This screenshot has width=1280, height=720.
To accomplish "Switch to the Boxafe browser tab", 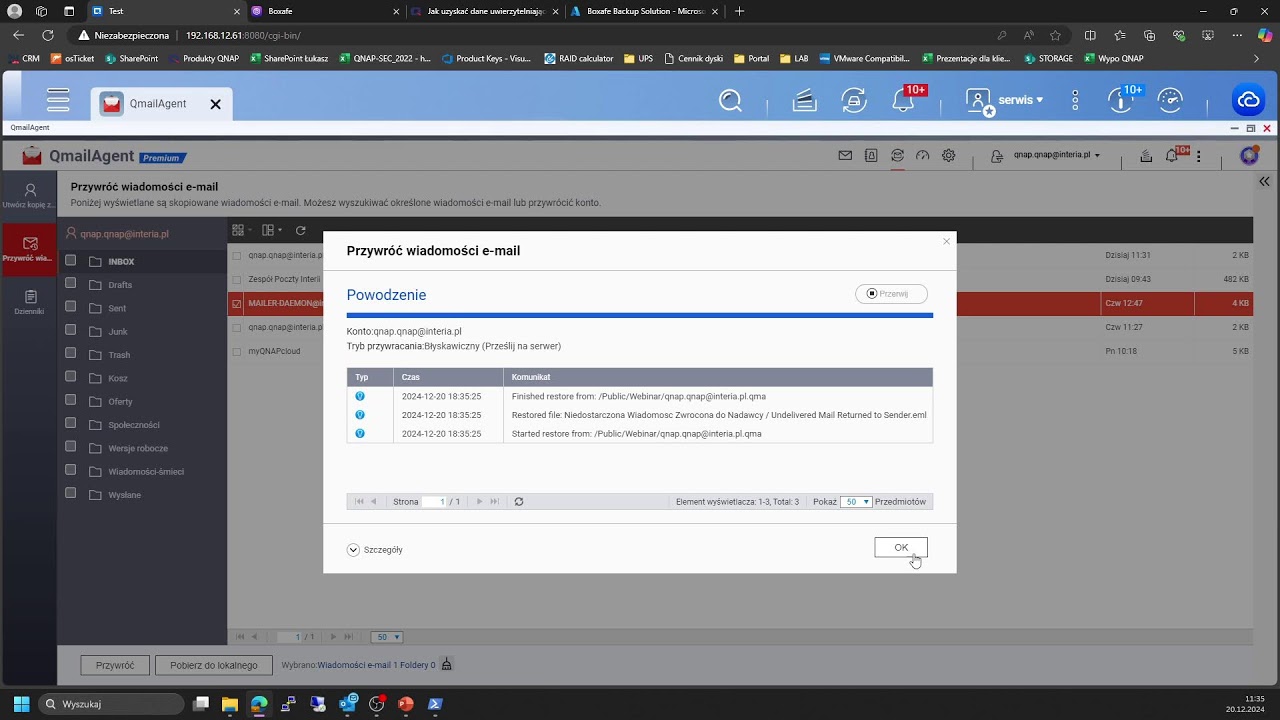I will click(x=325, y=11).
